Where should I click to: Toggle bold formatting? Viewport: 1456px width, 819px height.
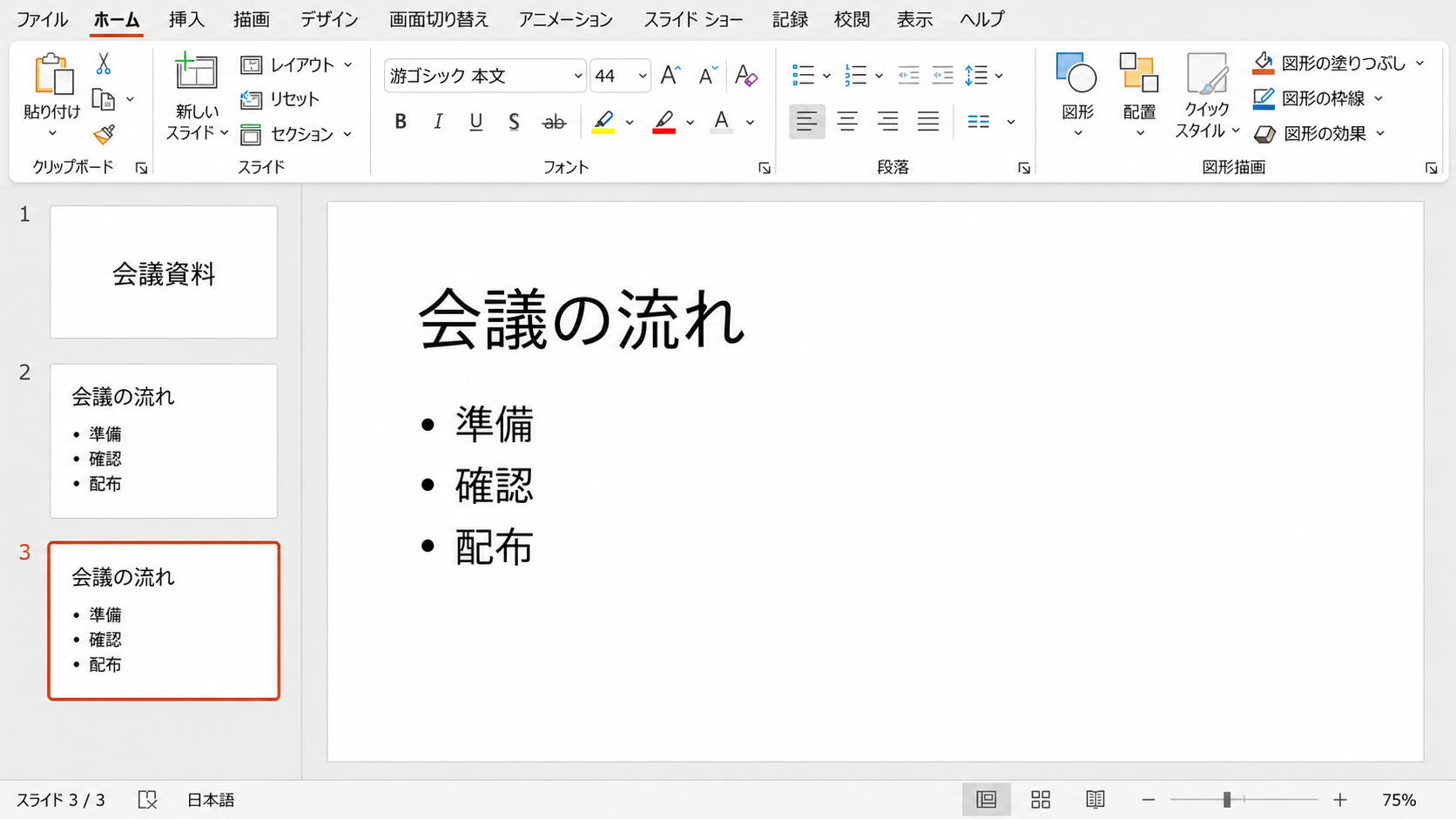click(401, 122)
